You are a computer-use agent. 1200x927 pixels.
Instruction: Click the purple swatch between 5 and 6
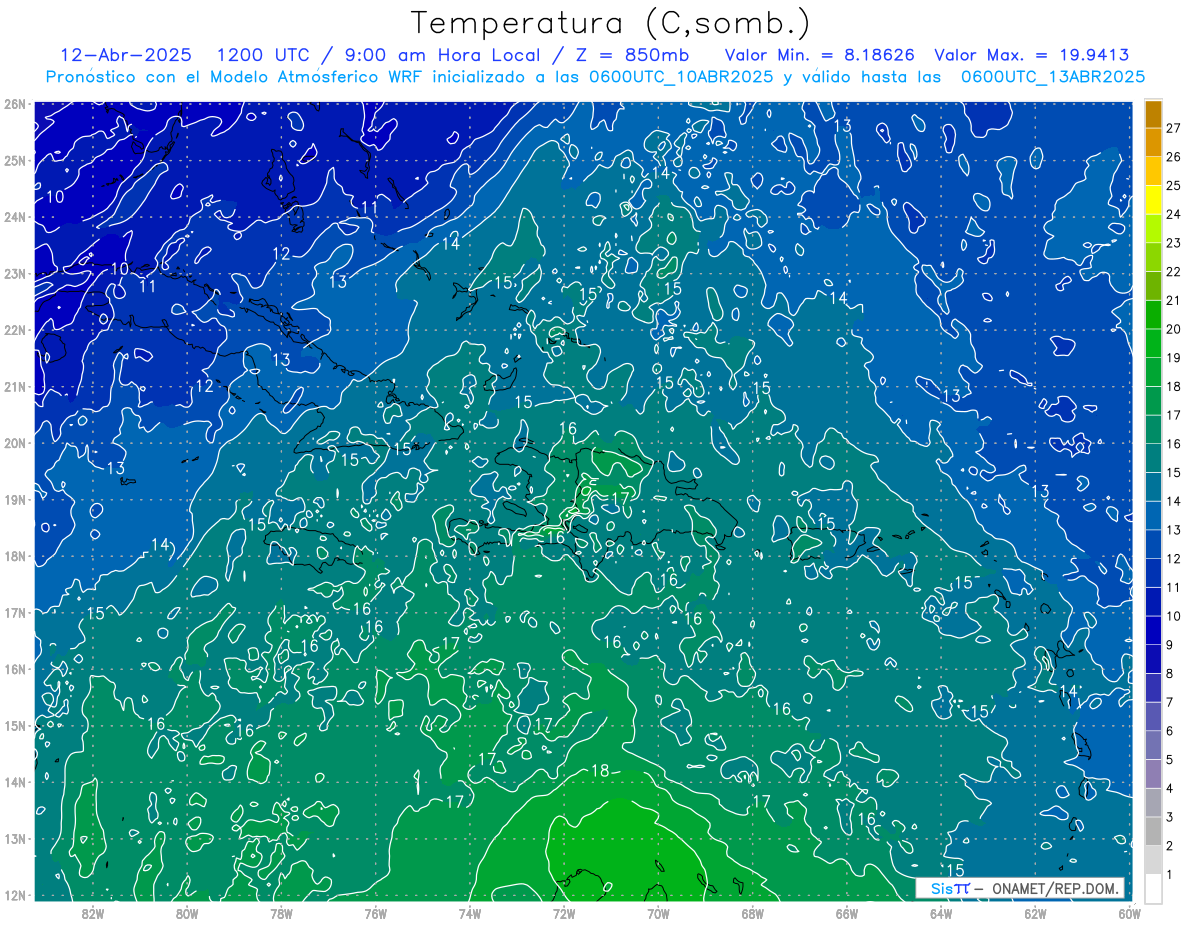(x=1153, y=745)
